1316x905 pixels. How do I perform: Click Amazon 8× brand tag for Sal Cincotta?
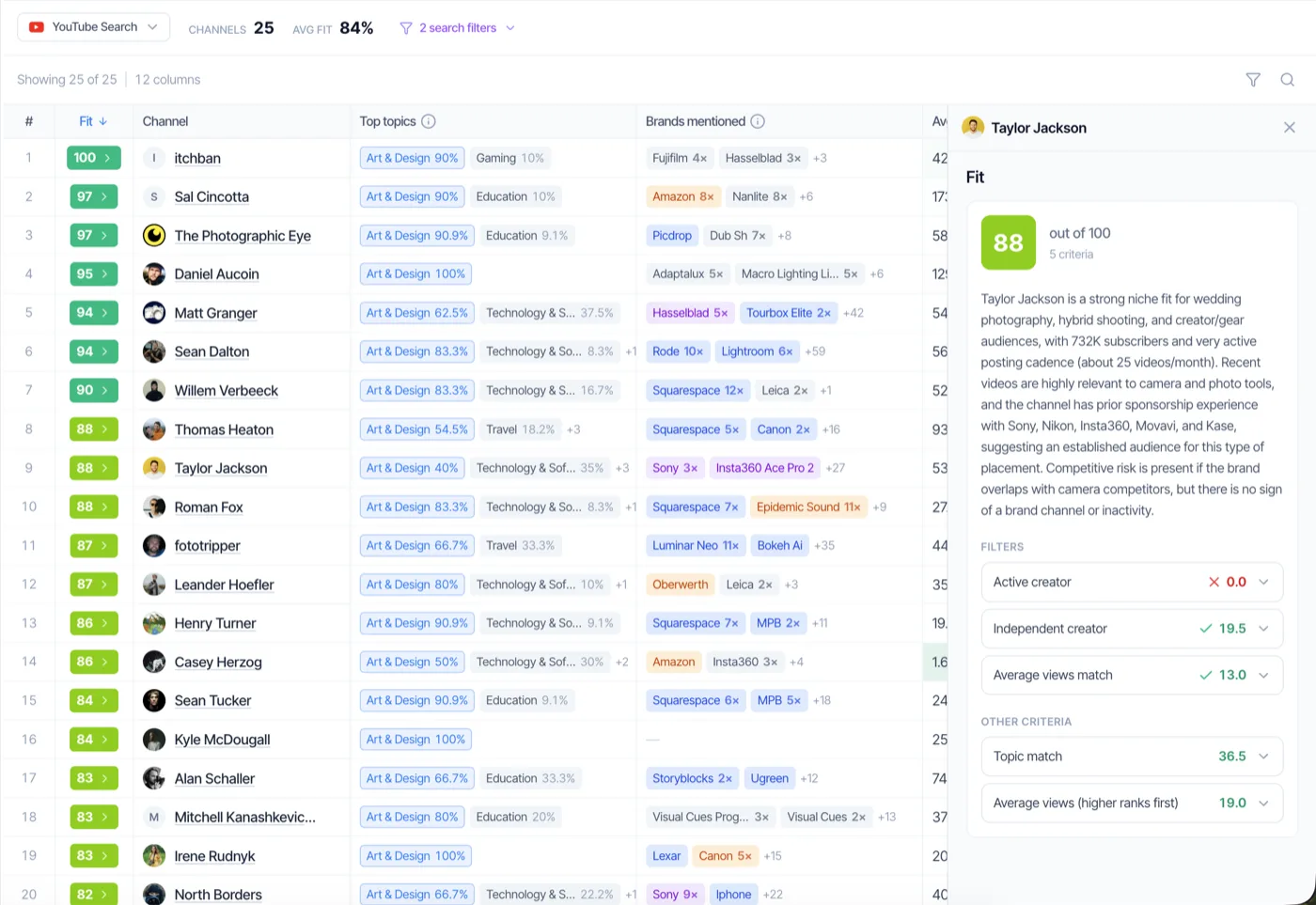[683, 196]
